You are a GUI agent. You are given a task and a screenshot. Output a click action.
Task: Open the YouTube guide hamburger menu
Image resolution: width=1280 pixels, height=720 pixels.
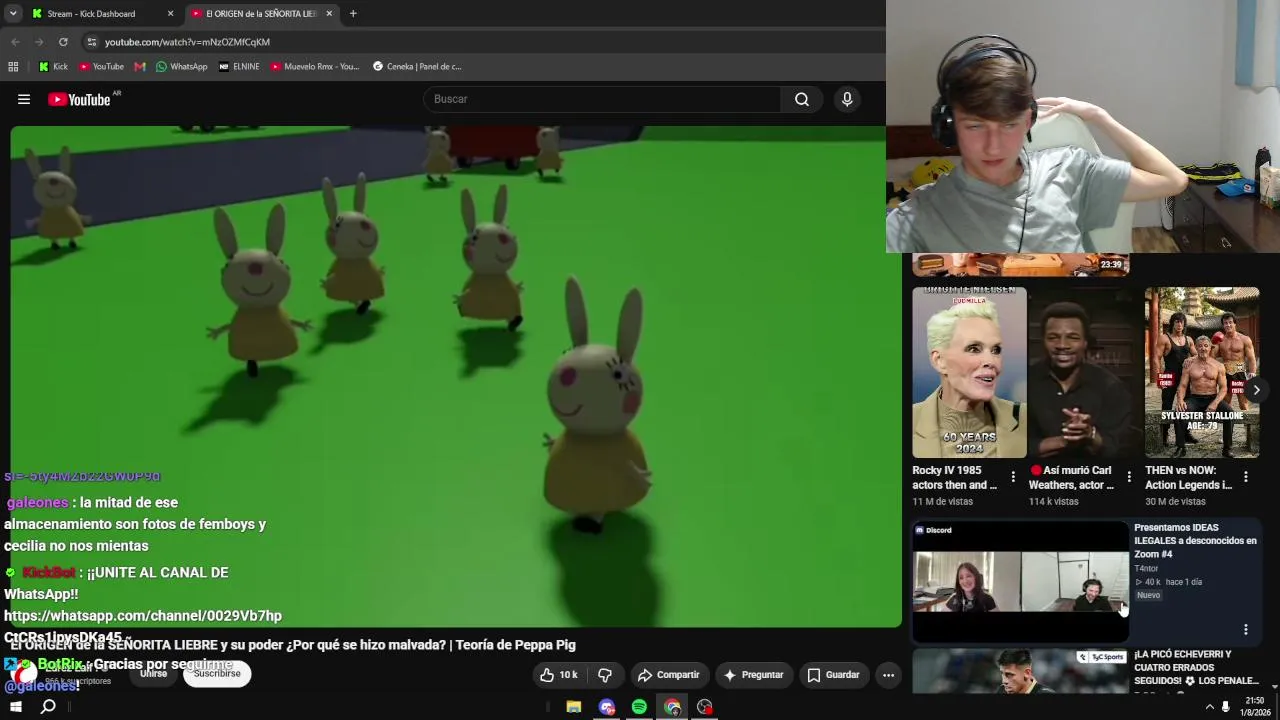[24, 99]
